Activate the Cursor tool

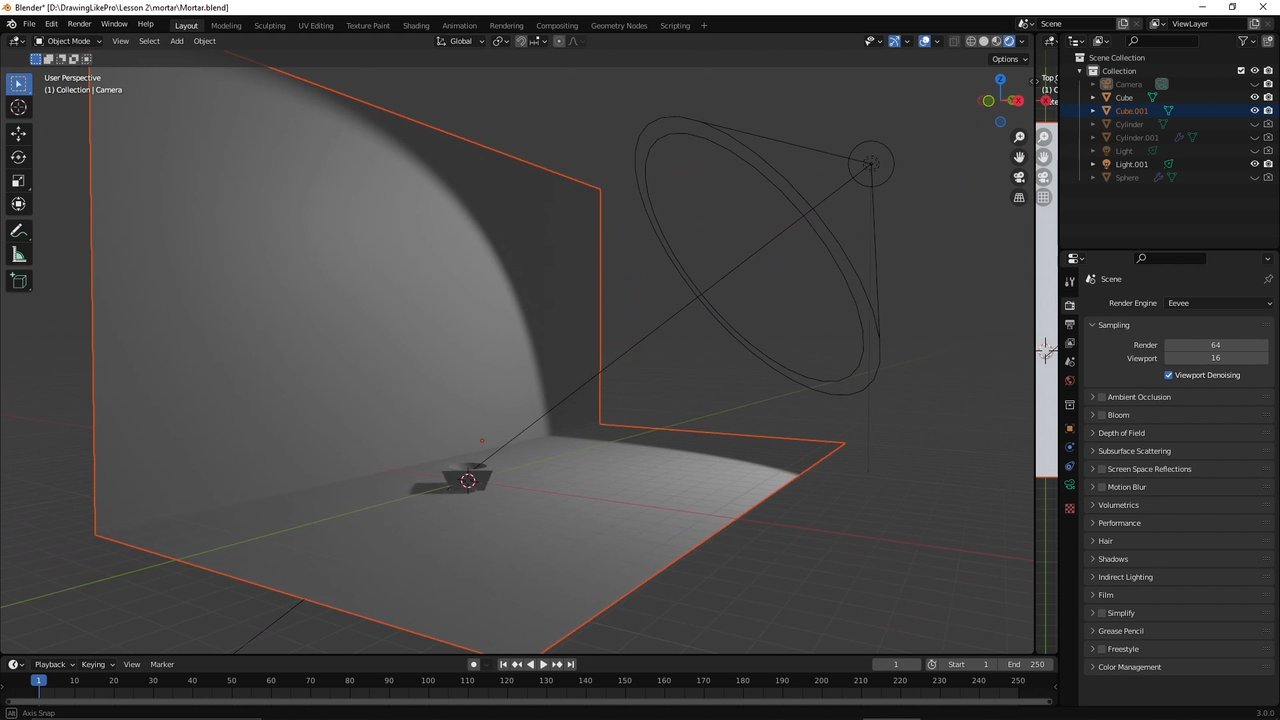pos(18,108)
